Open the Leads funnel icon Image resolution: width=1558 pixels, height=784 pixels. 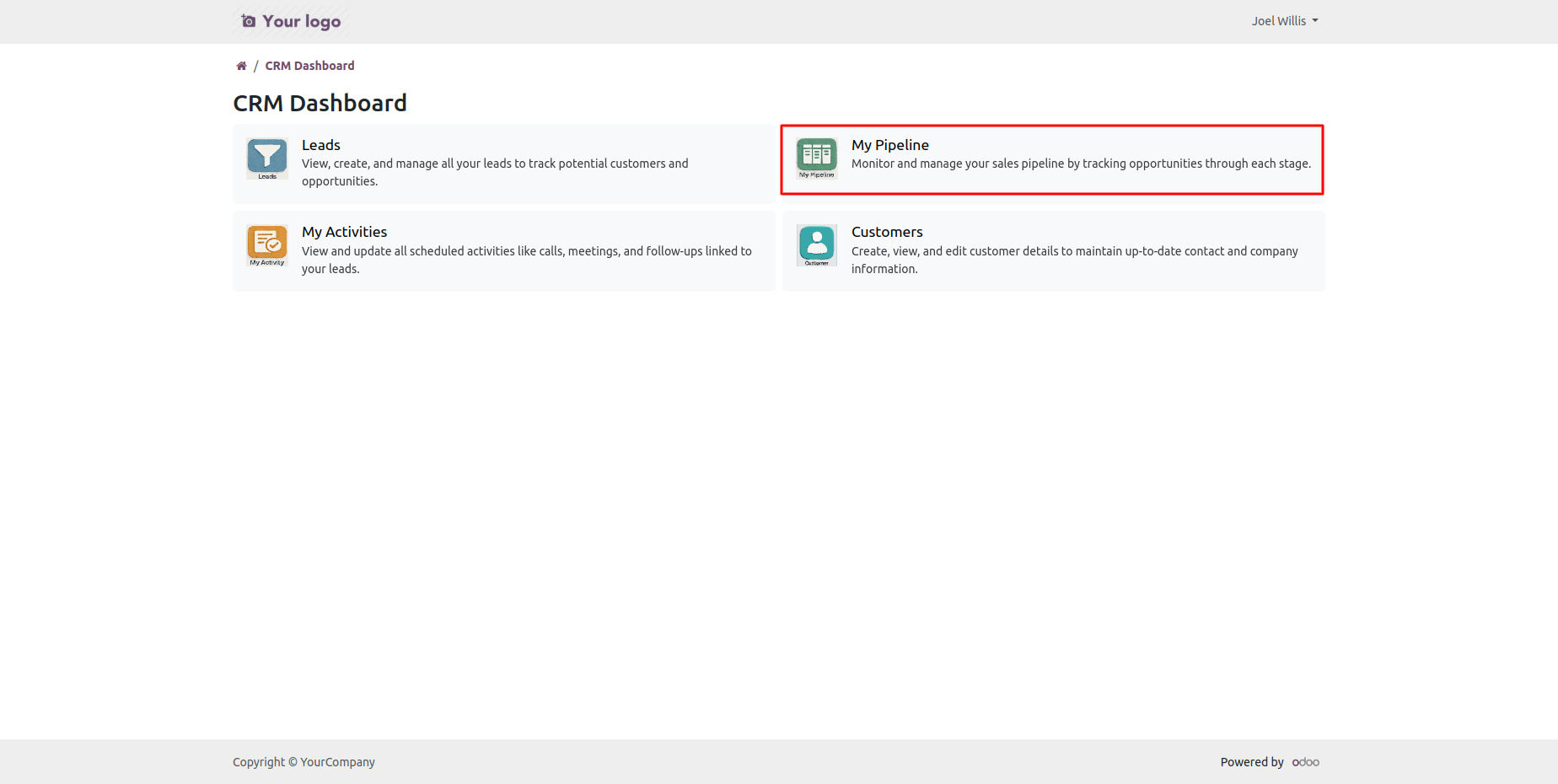pyautogui.click(x=267, y=158)
